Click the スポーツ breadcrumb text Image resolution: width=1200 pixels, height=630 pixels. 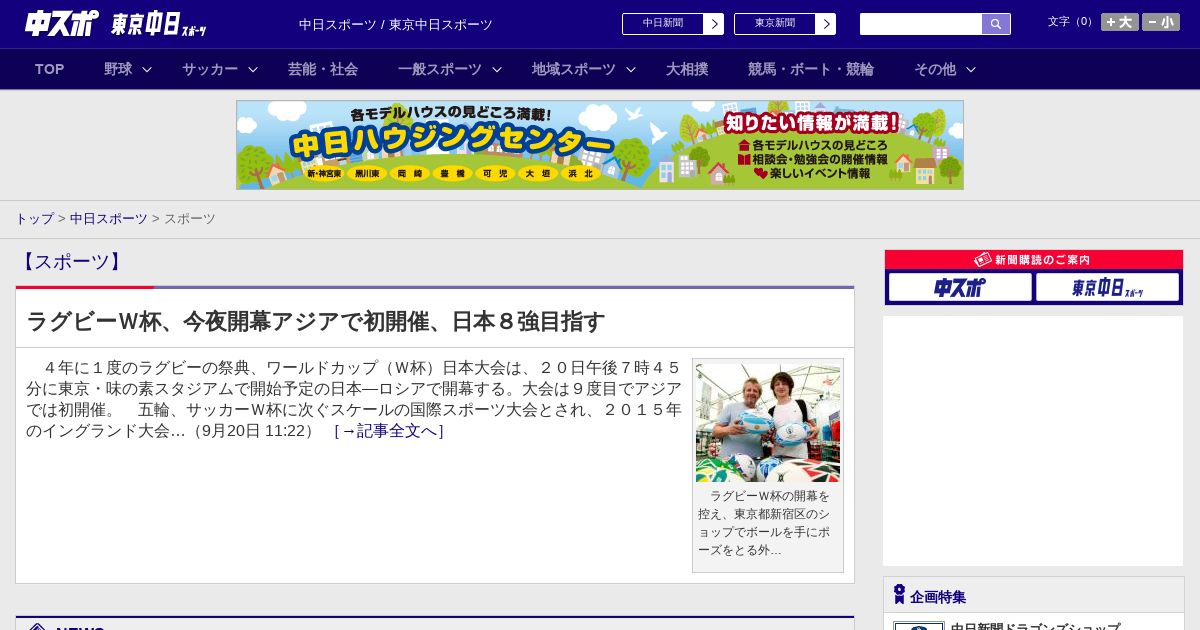coord(190,218)
